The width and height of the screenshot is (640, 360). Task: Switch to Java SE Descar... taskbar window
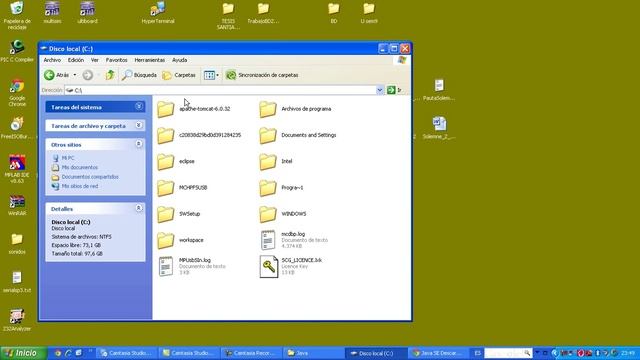click(x=438, y=353)
